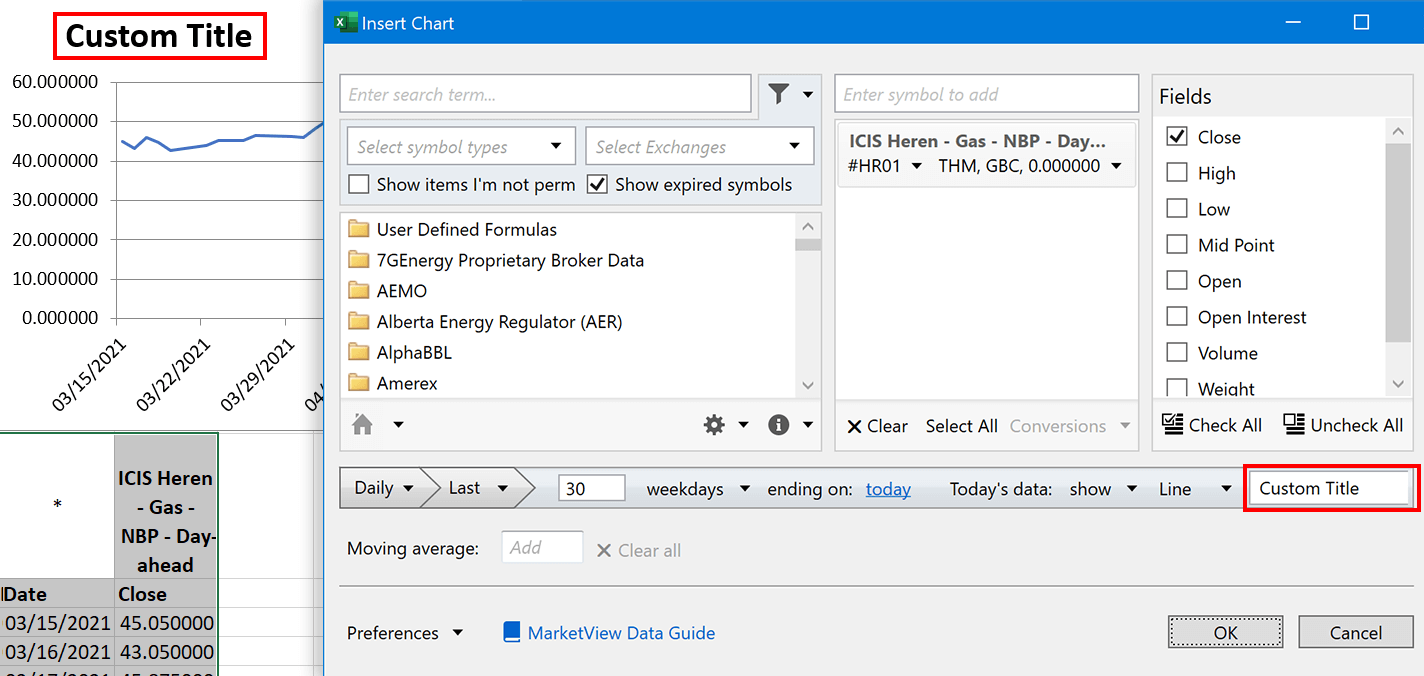The height and width of the screenshot is (676, 1424).
Task: Maximize the Insert Chart dialog
Action: pos(1360,22)
